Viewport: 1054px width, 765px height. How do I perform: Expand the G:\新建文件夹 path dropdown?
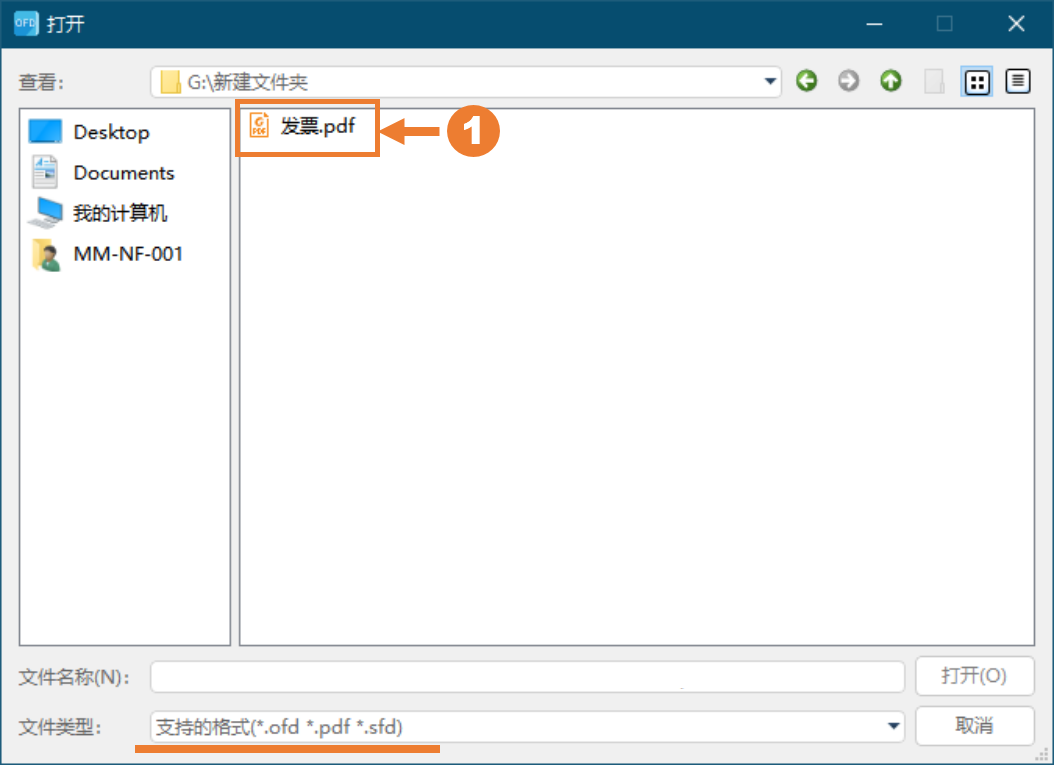[x=770, y=82]
